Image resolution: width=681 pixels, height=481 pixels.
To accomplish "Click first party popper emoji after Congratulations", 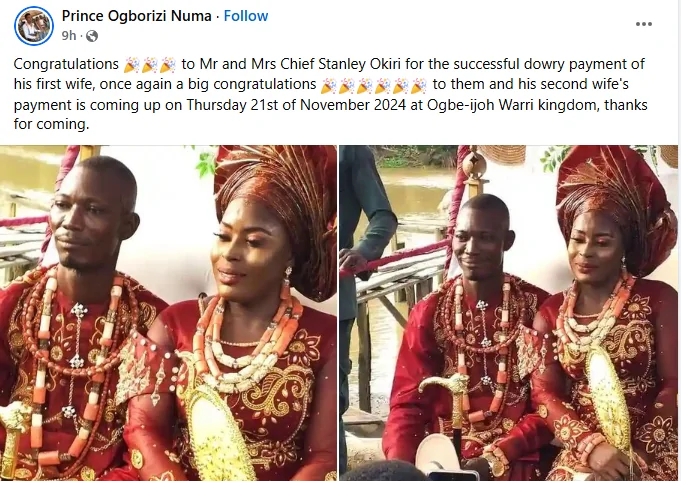I will click(132, 65).
